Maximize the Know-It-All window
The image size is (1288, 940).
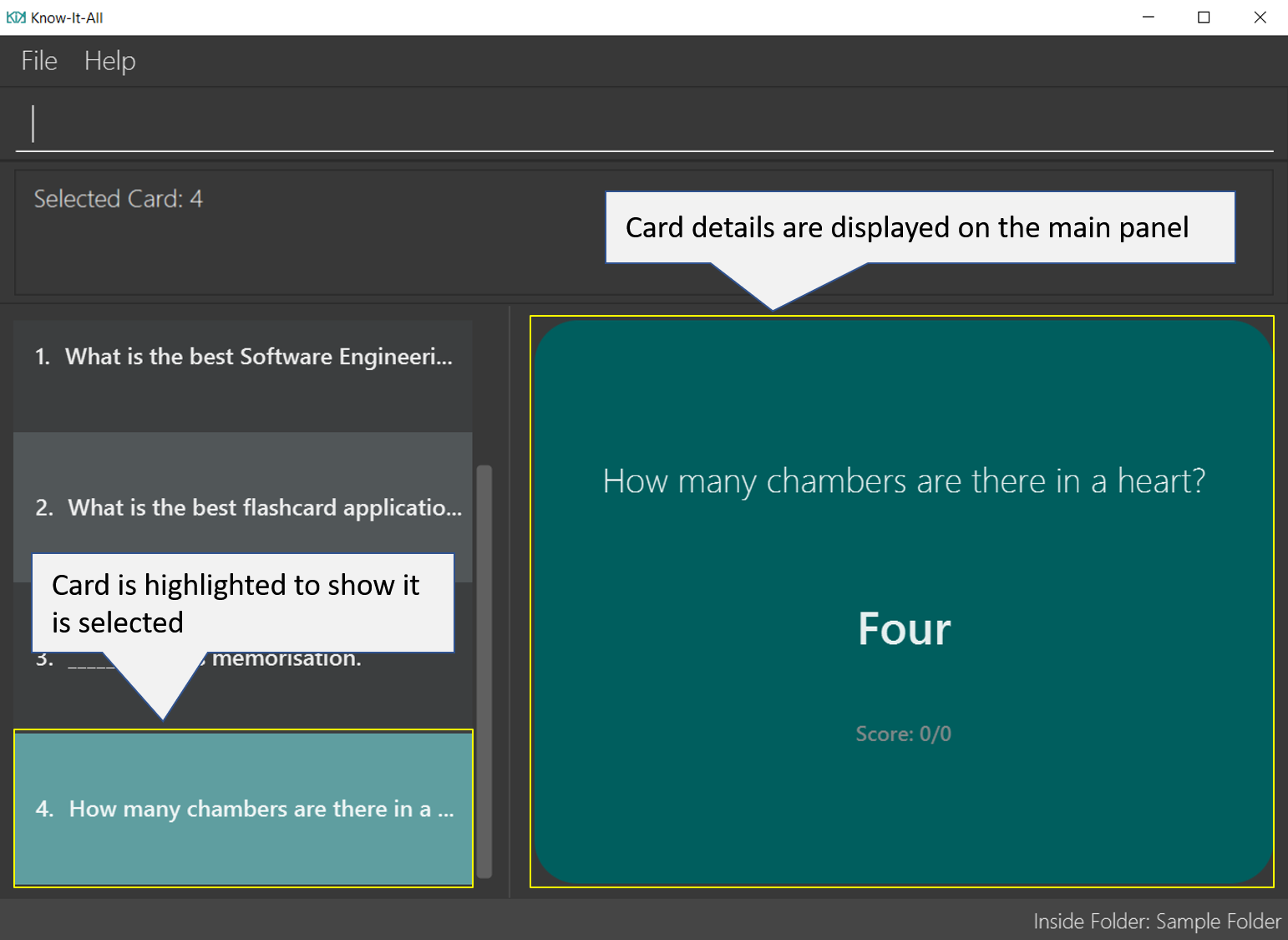coord(1204,18)
